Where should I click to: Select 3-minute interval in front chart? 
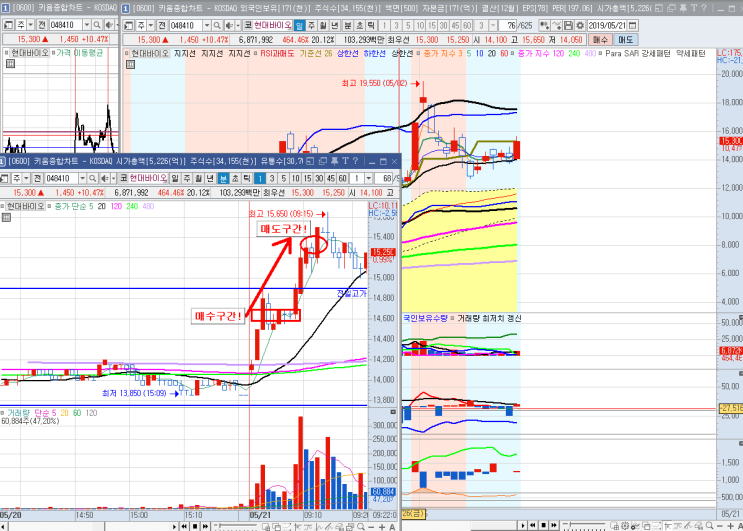pos(272,178)
